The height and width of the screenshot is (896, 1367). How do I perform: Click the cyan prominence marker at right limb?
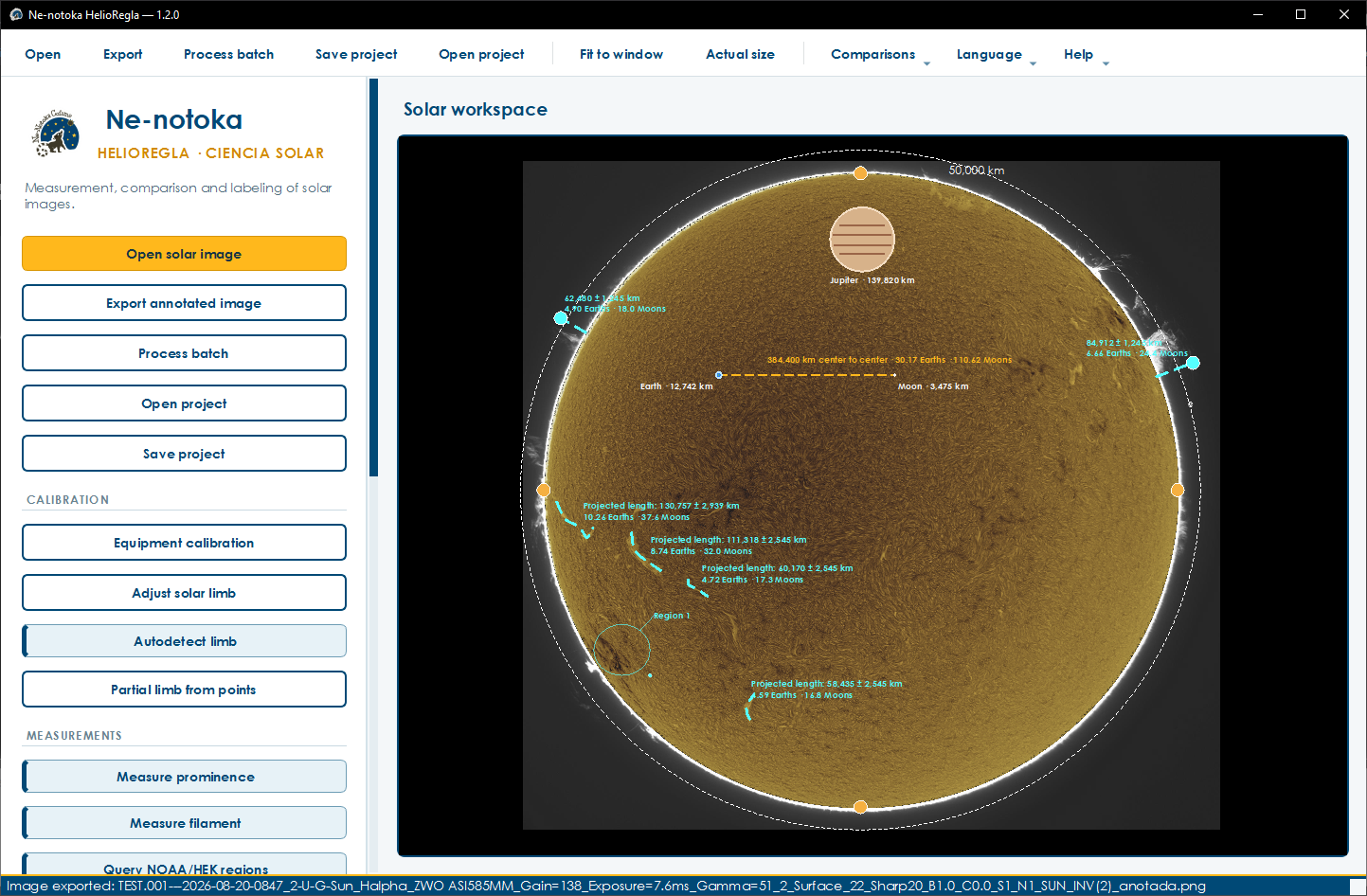pyautogui.click(x=1194, y=363)
